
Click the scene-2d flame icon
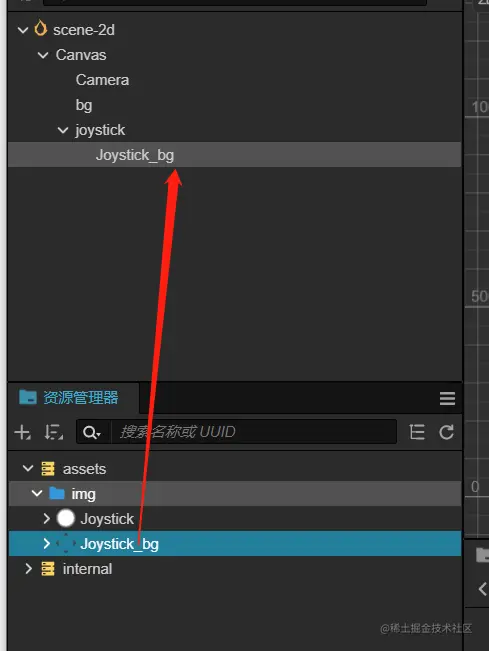click(x=40, y=29)
